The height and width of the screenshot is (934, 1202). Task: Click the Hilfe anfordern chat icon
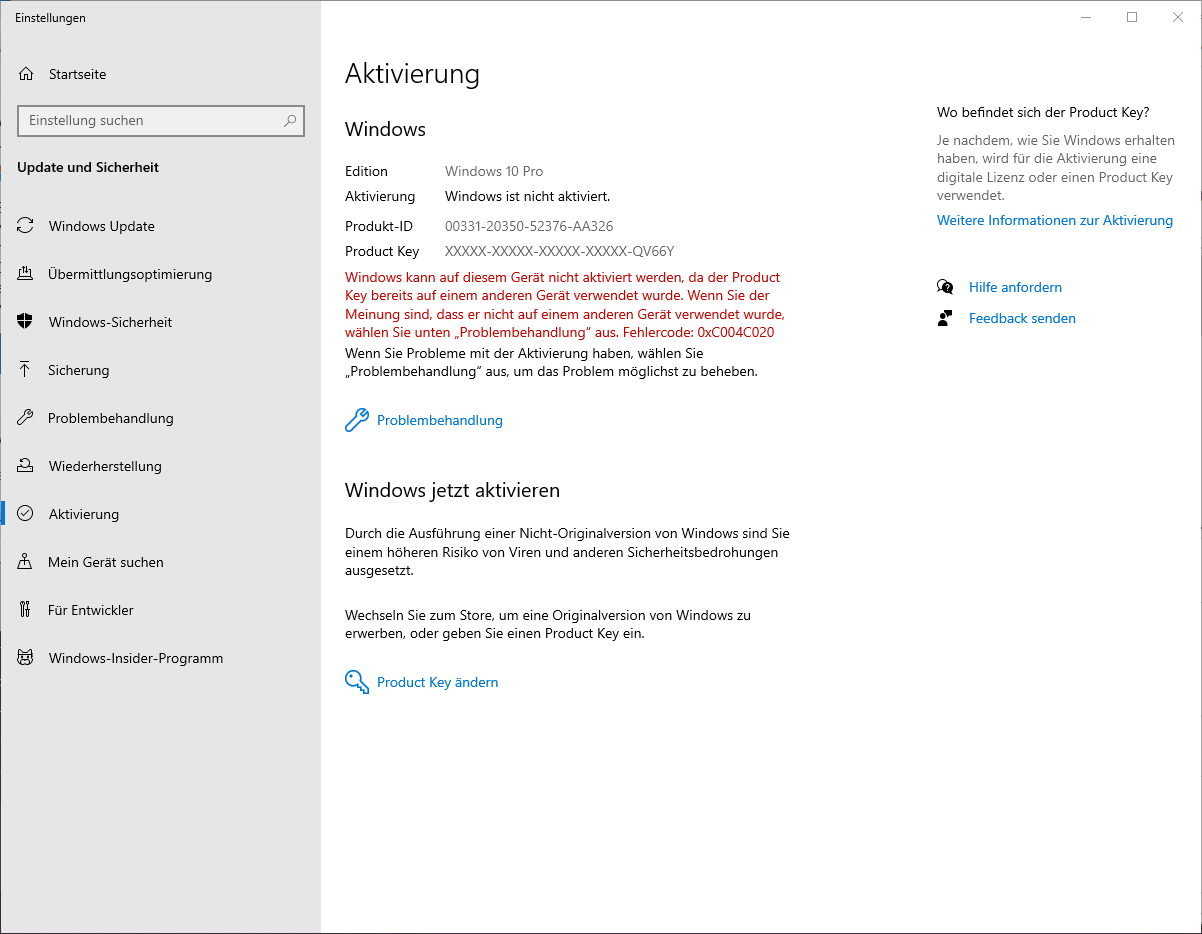[x=945, y=287]
